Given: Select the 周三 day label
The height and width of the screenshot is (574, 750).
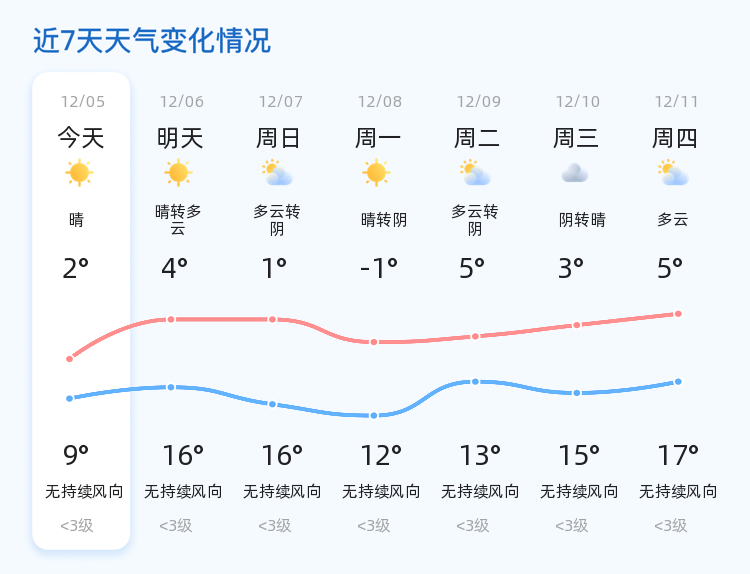Looking at the screenshot, I should pos(576,137).
